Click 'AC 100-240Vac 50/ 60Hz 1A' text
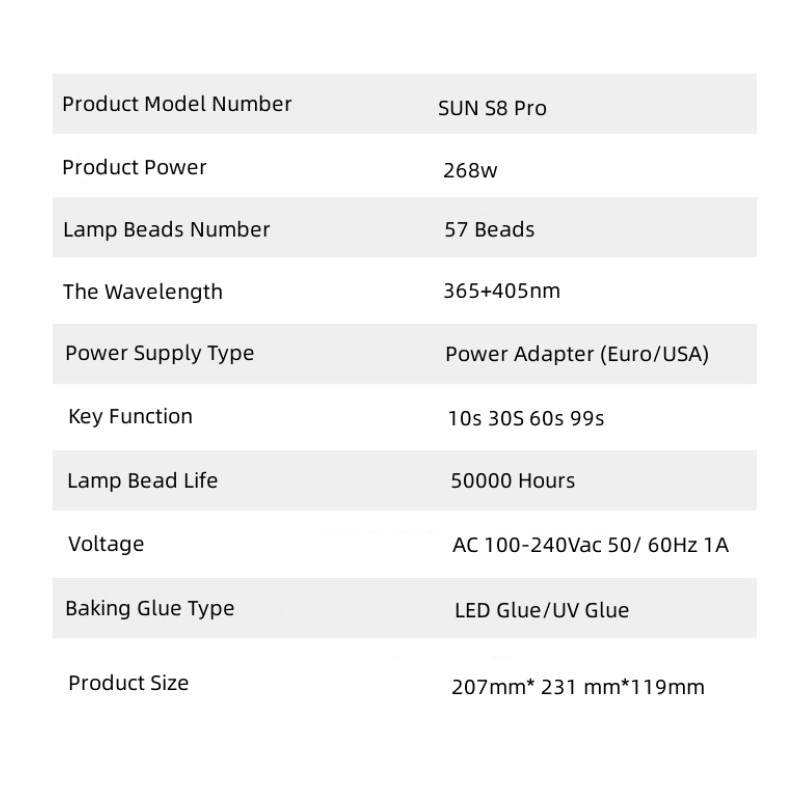Viewport: 800px width, 800px height. (x=590, y=546)
